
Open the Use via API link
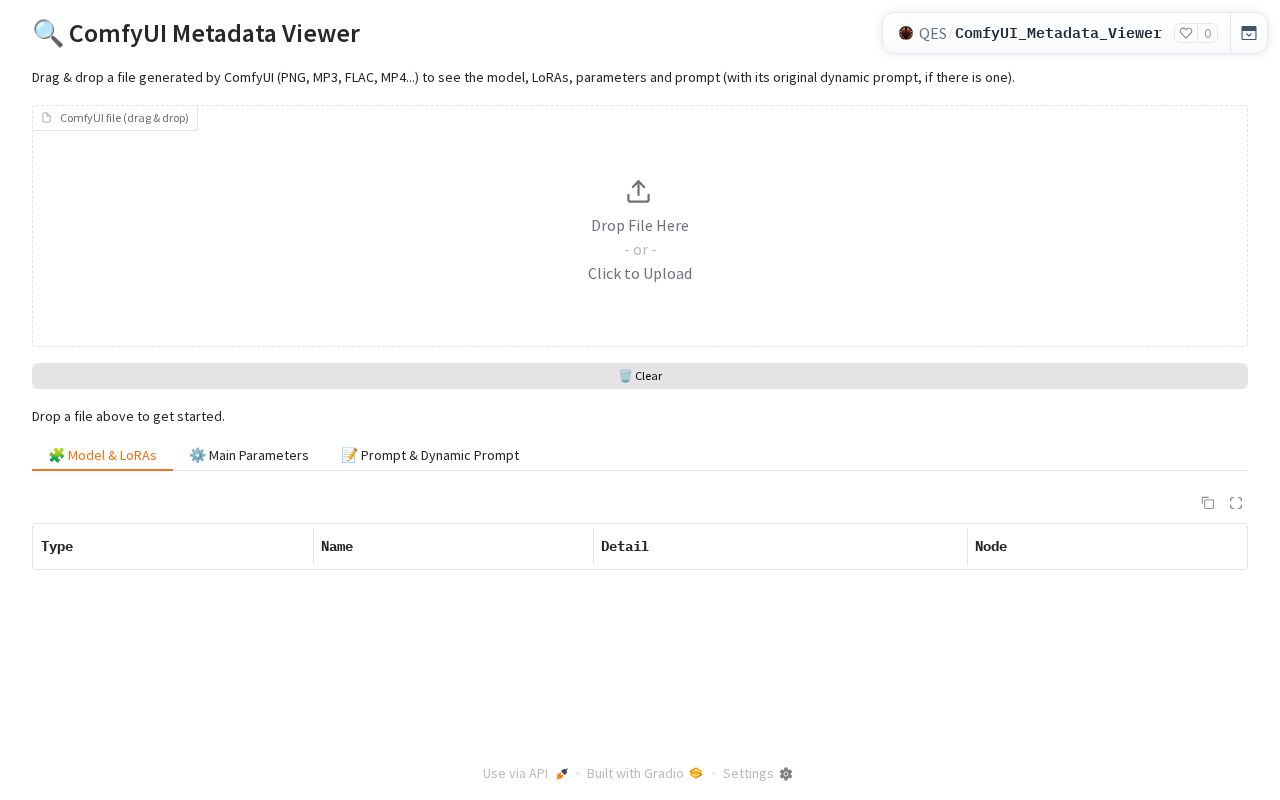526,774
